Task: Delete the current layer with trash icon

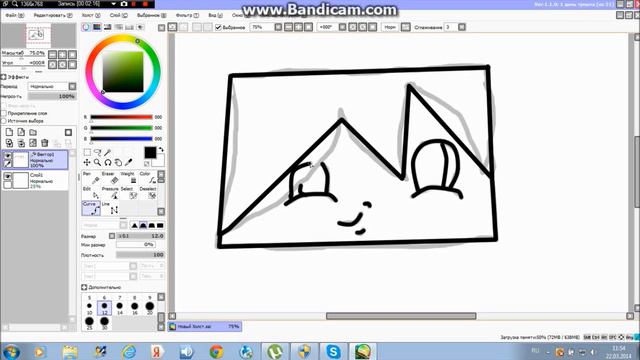Action: tap(44, 143)
